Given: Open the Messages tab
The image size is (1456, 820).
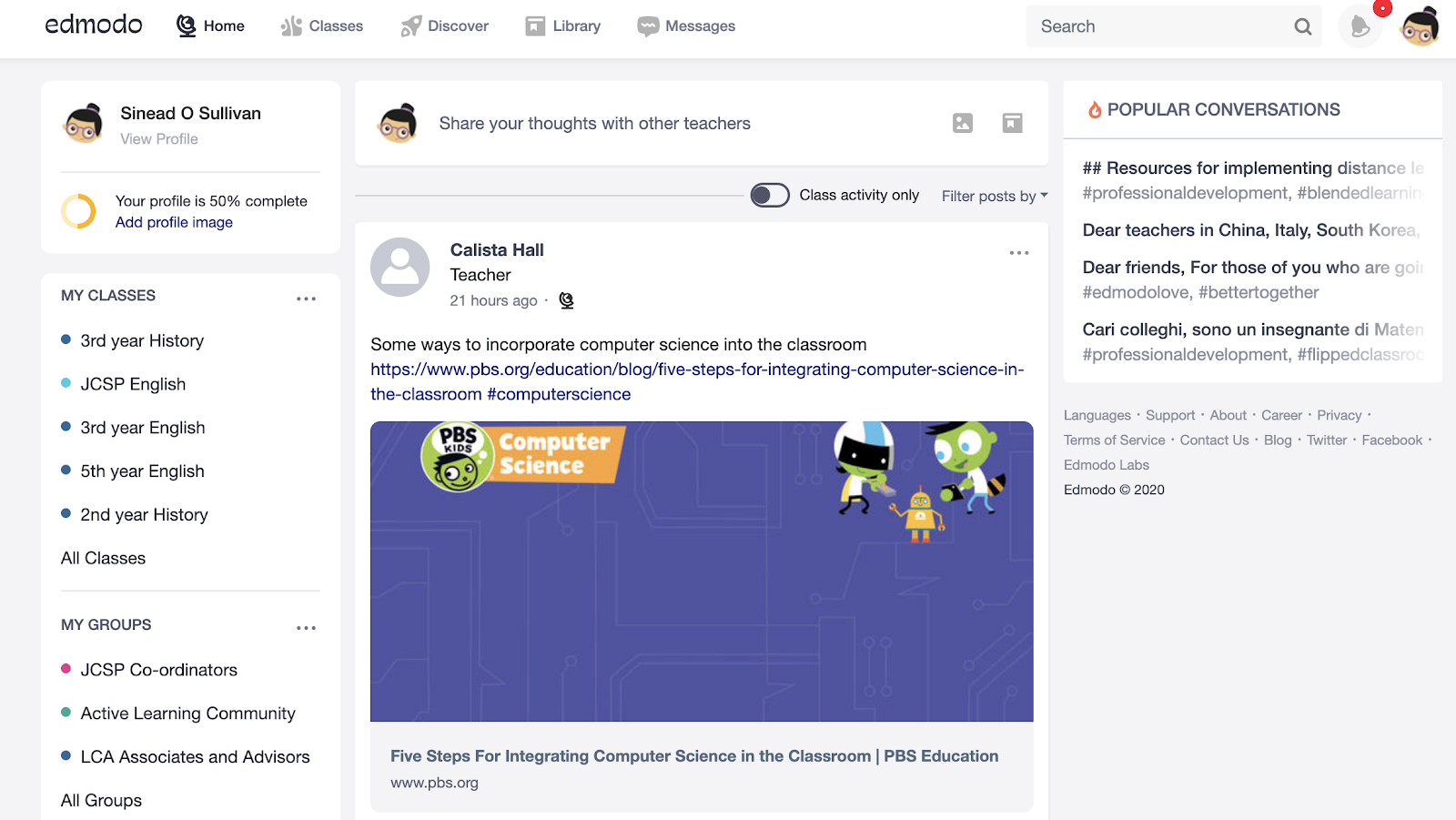Looking at the screenshot, I should click(x=686, y=26).
